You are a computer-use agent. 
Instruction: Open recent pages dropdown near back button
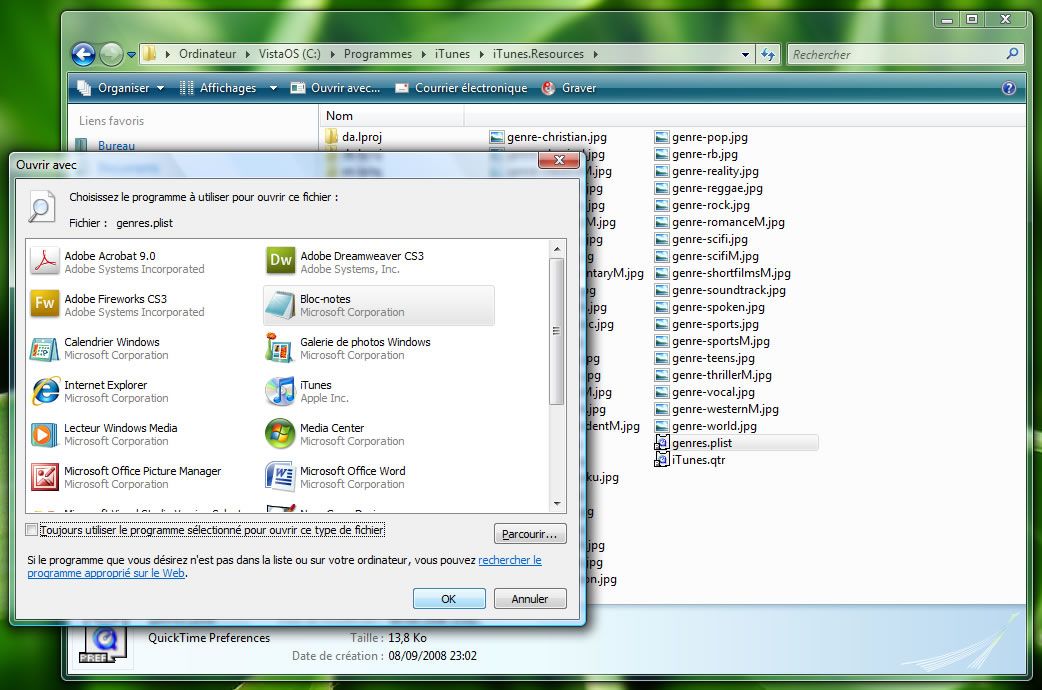click(132, 55)
